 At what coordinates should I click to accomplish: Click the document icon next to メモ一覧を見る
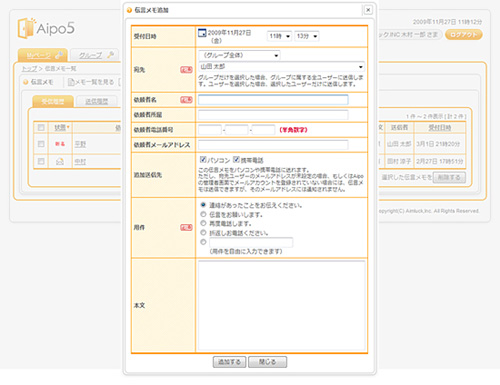coord(71,82)
